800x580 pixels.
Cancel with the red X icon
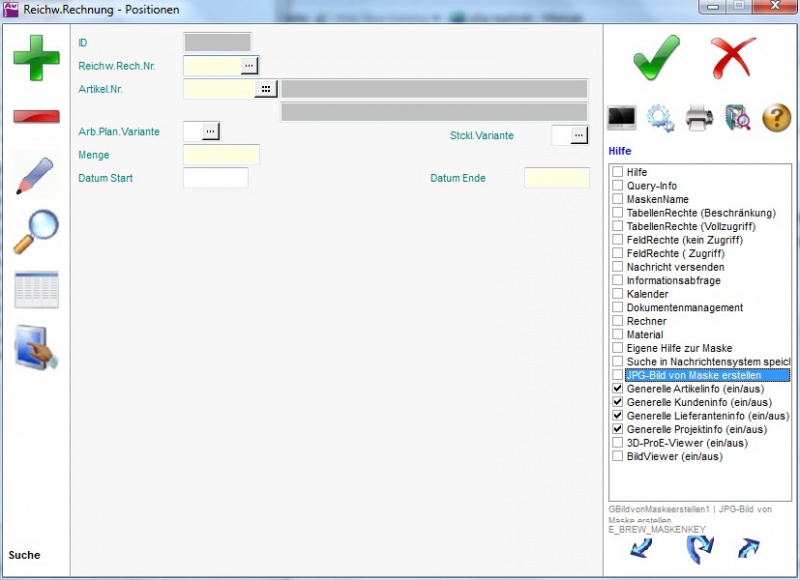(x=733, y=56)
